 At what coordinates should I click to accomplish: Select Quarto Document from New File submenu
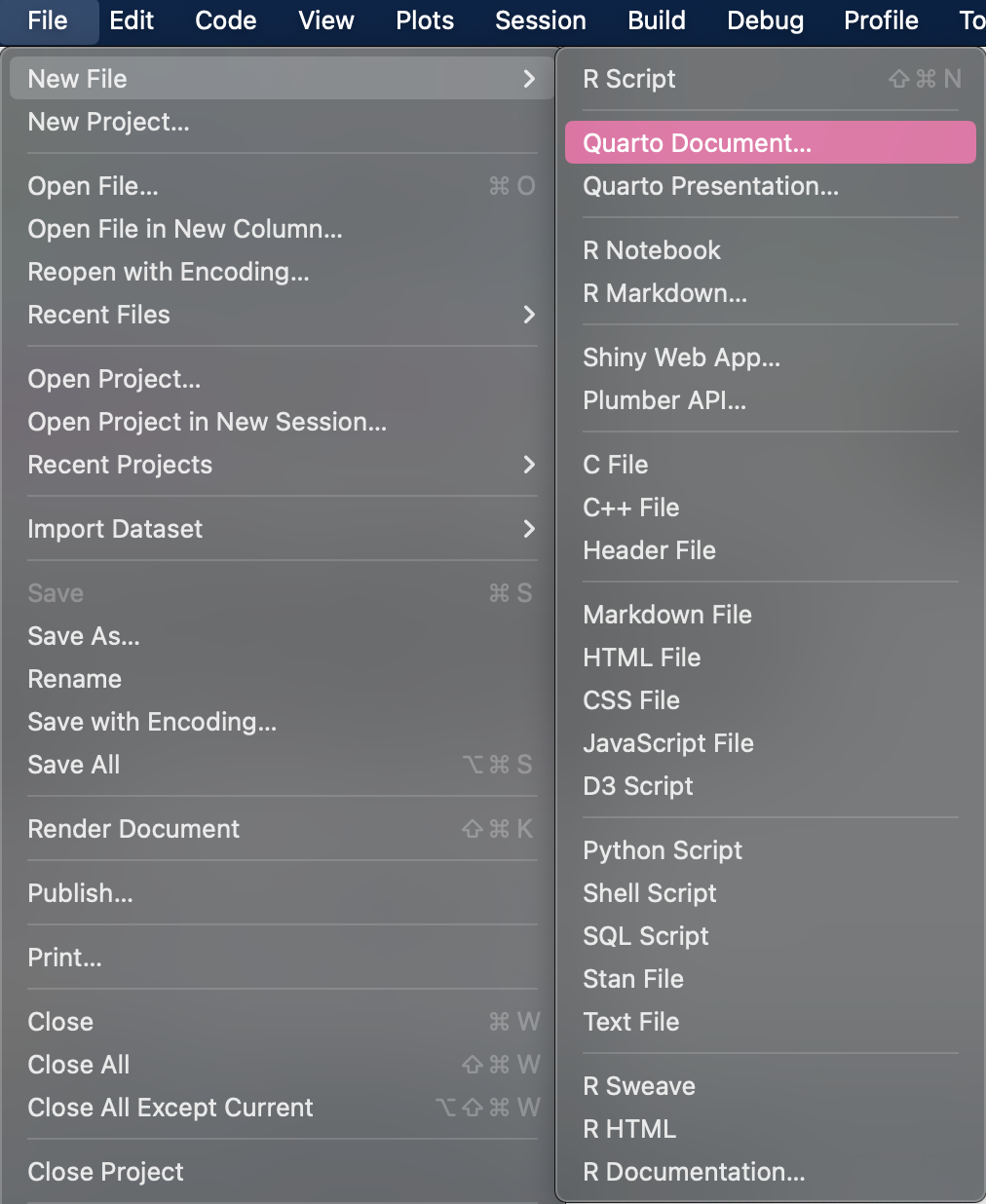point(697,143)
